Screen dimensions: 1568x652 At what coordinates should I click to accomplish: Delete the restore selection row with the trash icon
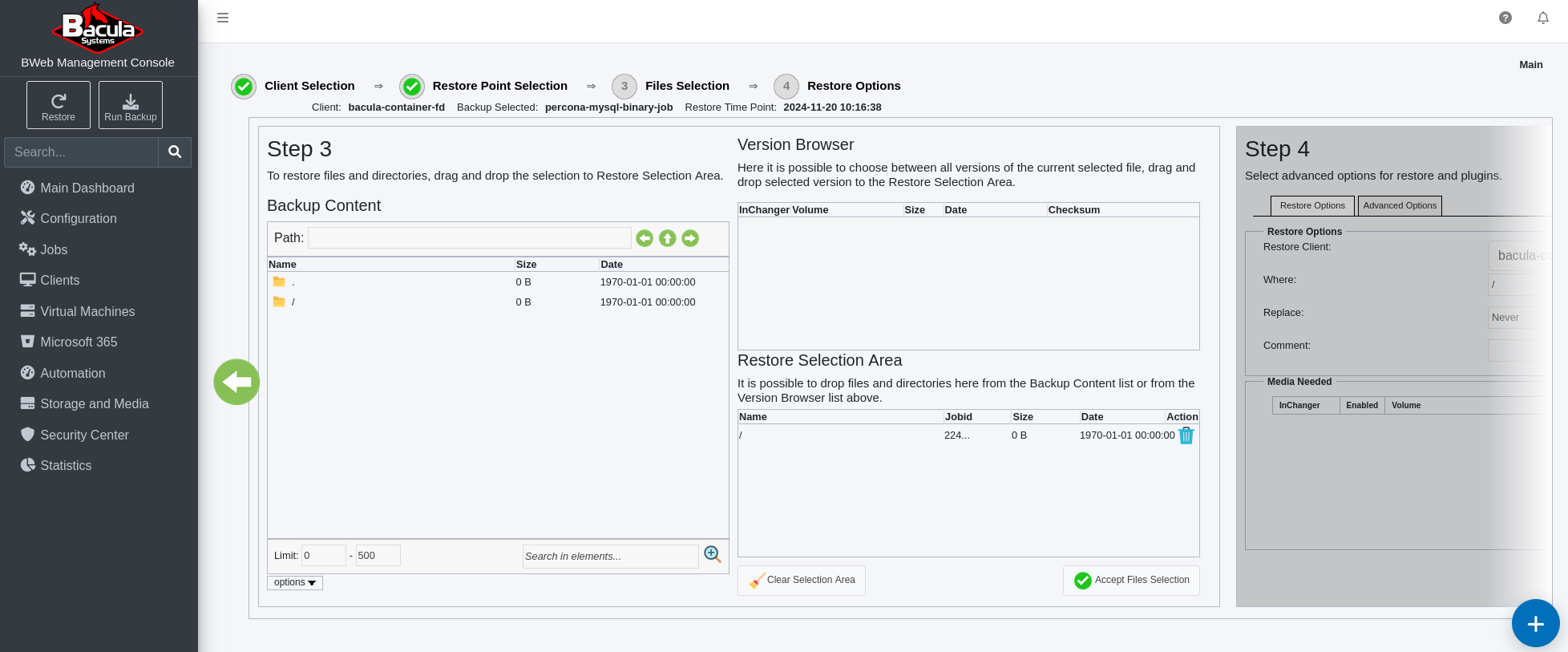(1186, 435)
